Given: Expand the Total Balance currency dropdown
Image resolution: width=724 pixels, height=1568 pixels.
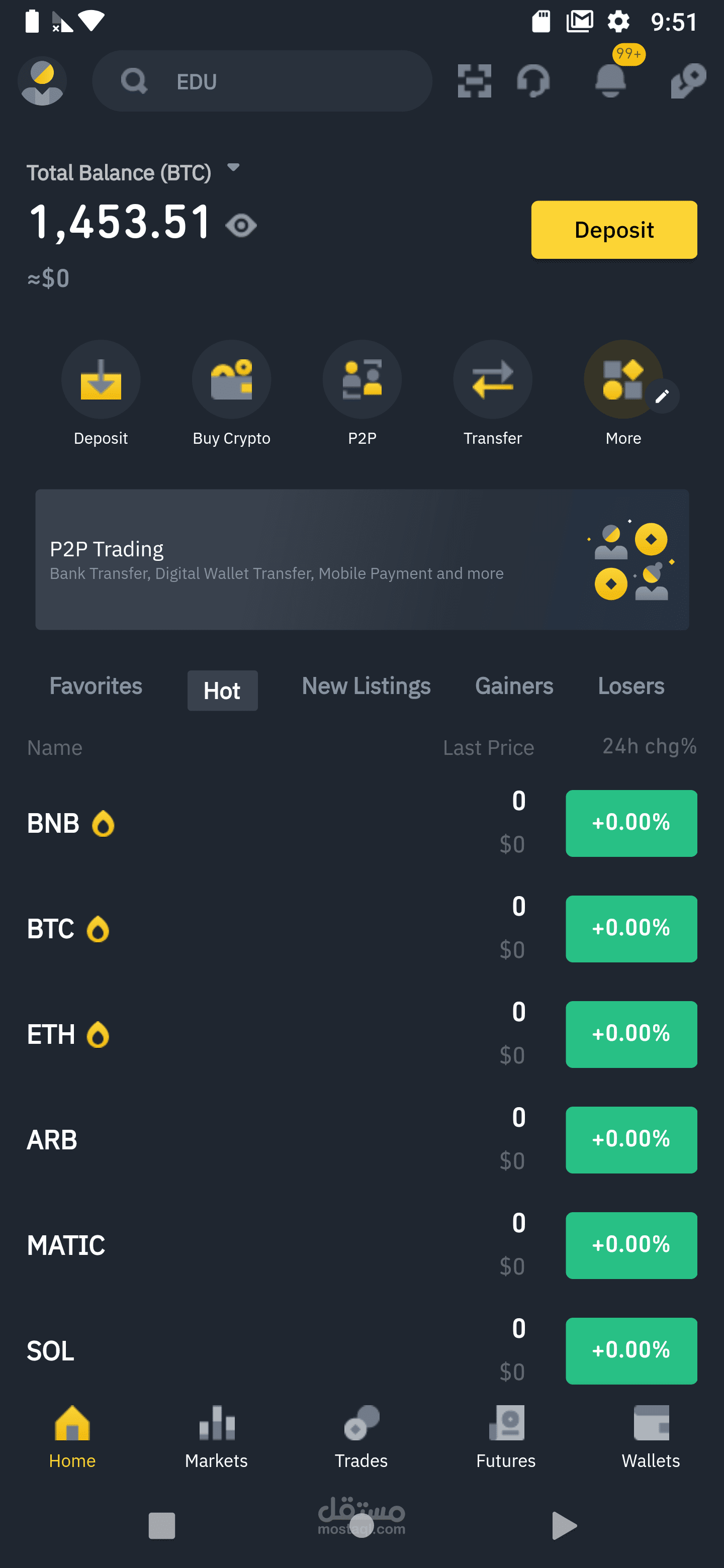Looking at the screenshot, I should [x=233, y=167].
